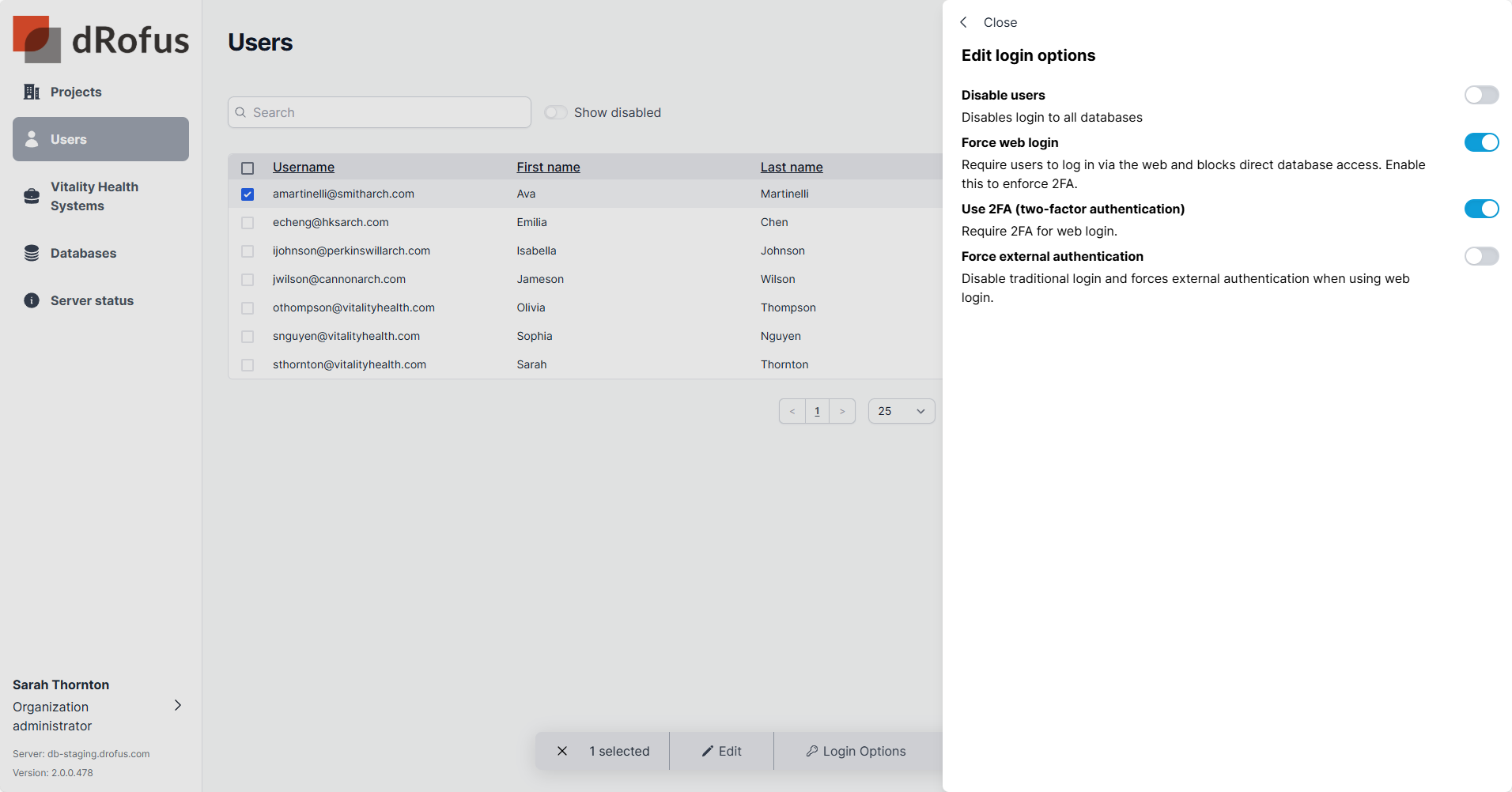Enable Force external authentication toggle
This screenshot has width=1512, height=792.
pyautogui.click(x=1481, y=256)
